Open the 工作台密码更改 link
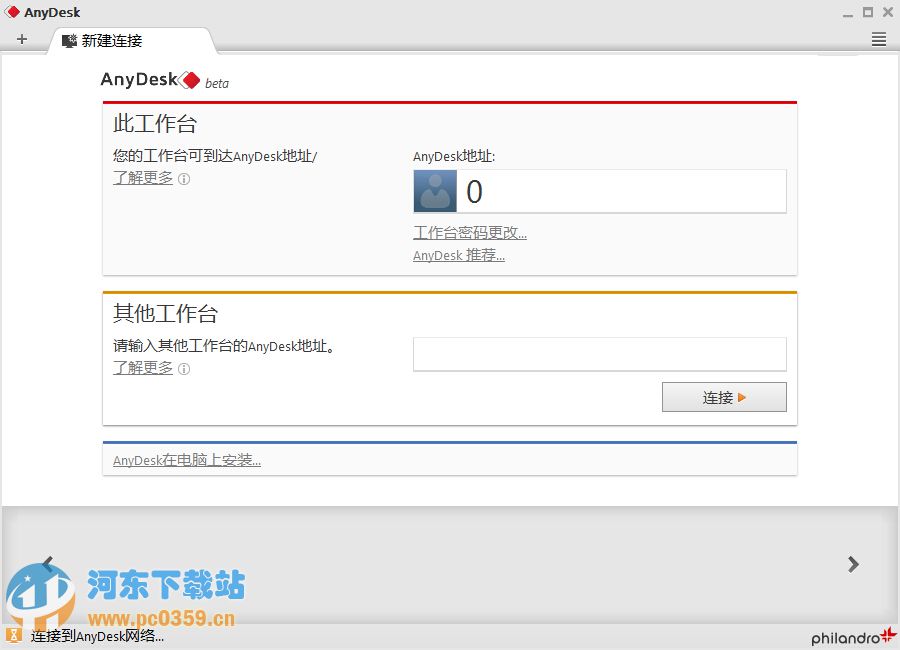The image size is (900, 650). 470,232
